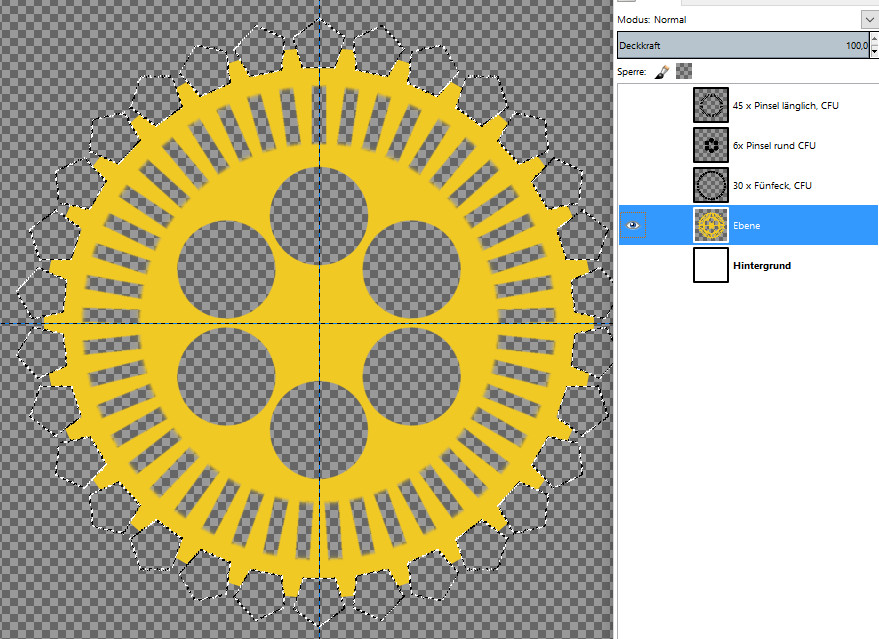
Task: Toggle the lock pixels brush icon
Action: [x=662, y=72]
